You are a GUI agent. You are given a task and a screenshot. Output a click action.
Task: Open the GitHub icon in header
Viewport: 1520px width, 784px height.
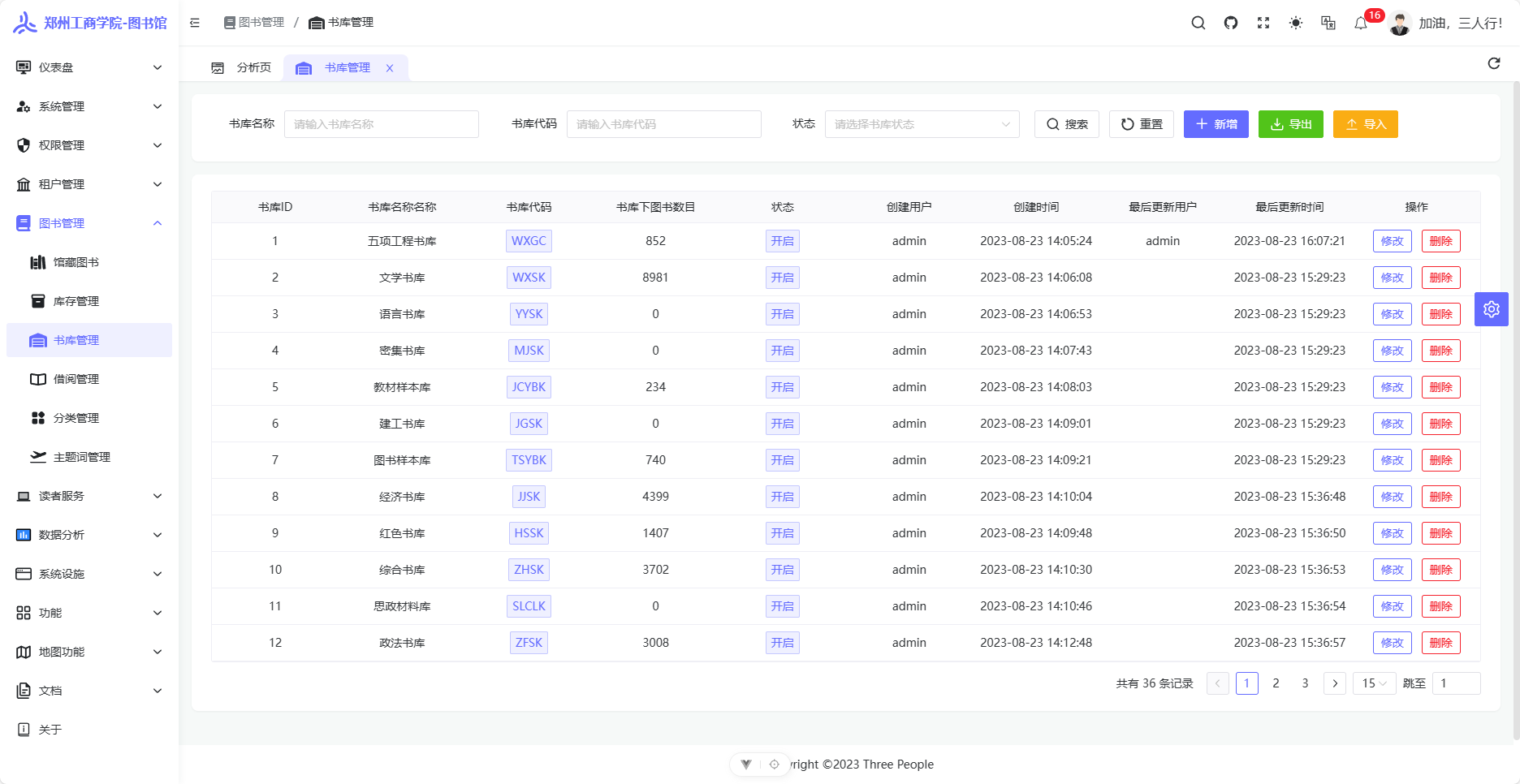tap(1231, 23)
